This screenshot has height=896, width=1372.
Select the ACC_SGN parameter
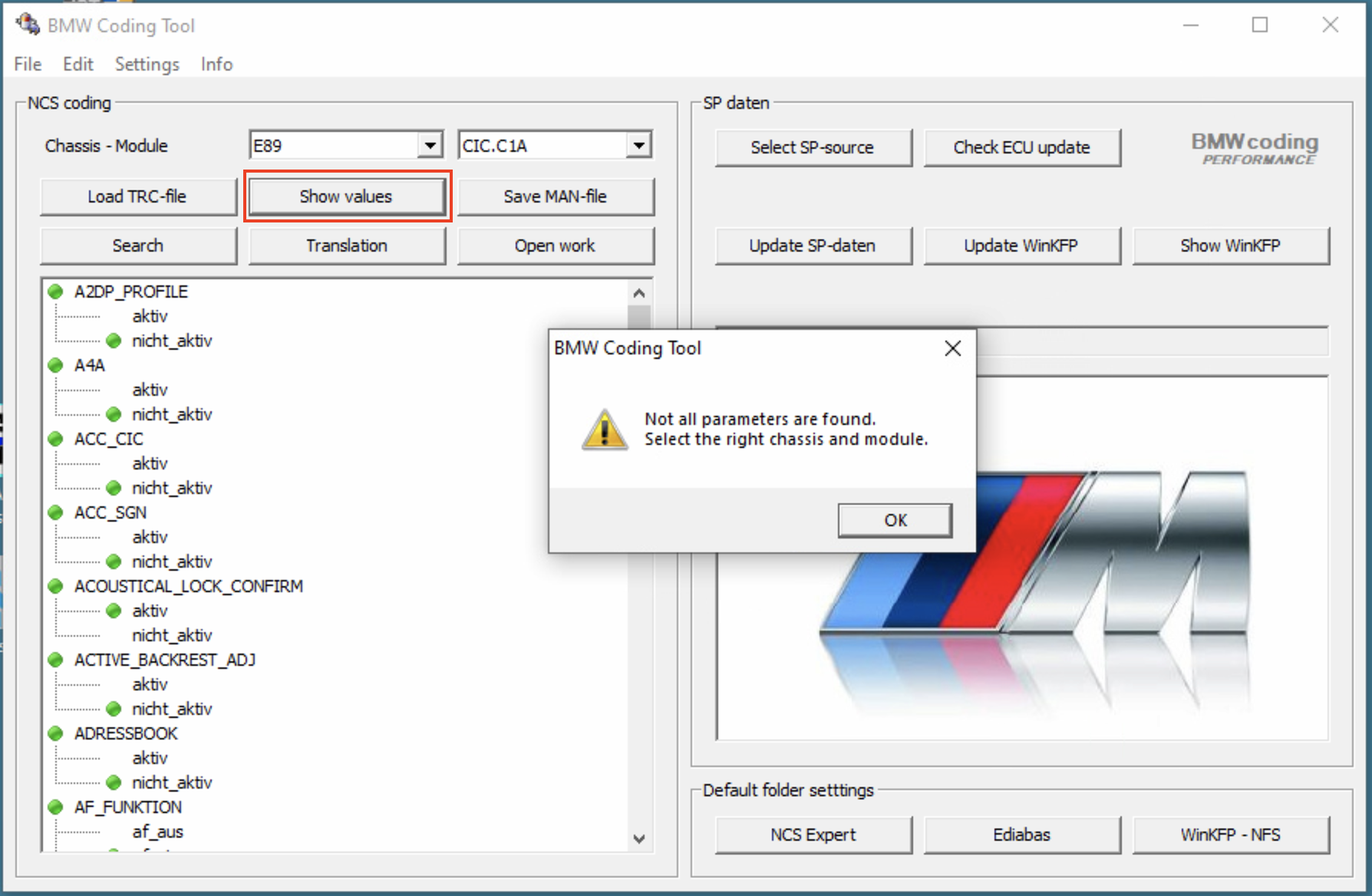point(110,512)
